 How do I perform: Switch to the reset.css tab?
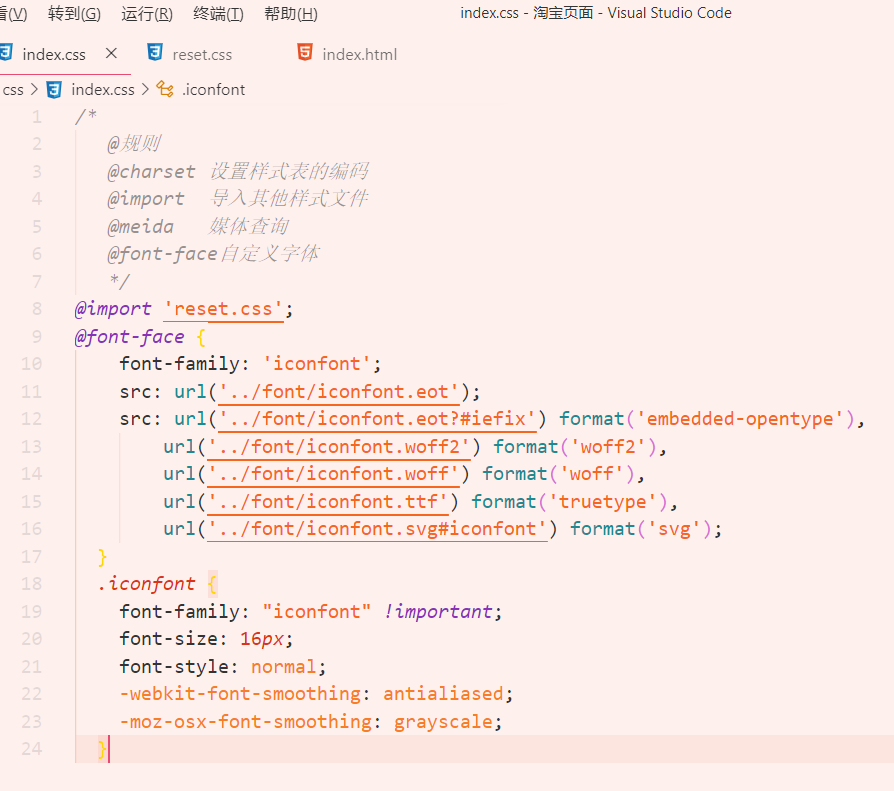point(202,55)
